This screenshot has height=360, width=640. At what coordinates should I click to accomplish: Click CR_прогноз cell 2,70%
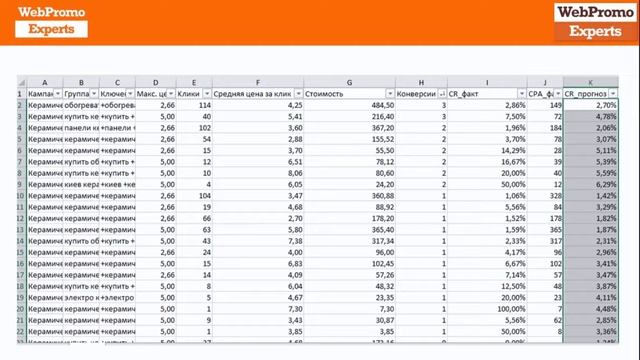click(x=591, y=105)
